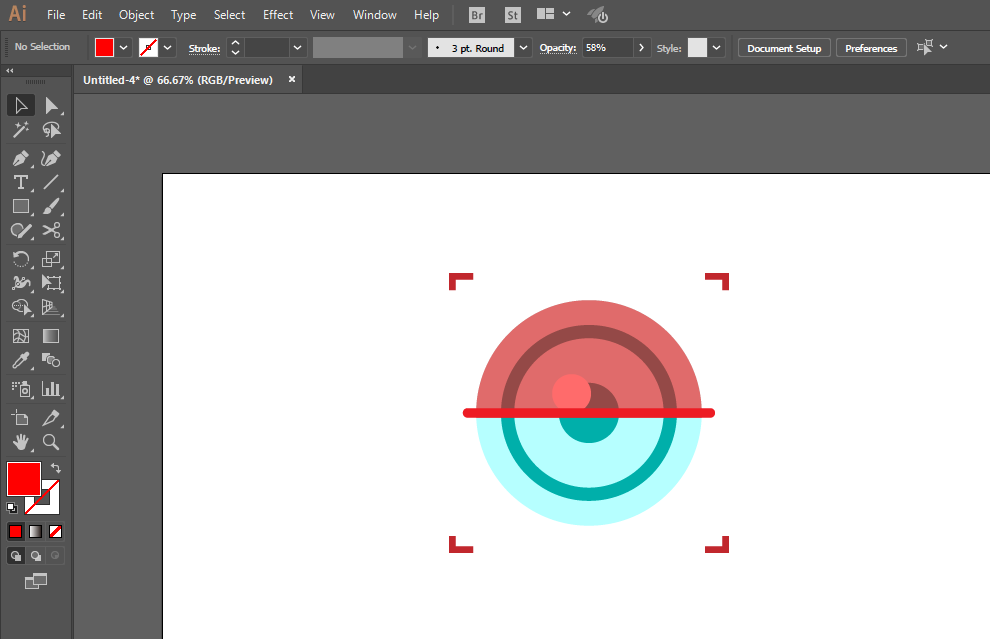The image size is (990, 639).
Task: Select the Eyedropper tool
Action: tap(20, 361)
